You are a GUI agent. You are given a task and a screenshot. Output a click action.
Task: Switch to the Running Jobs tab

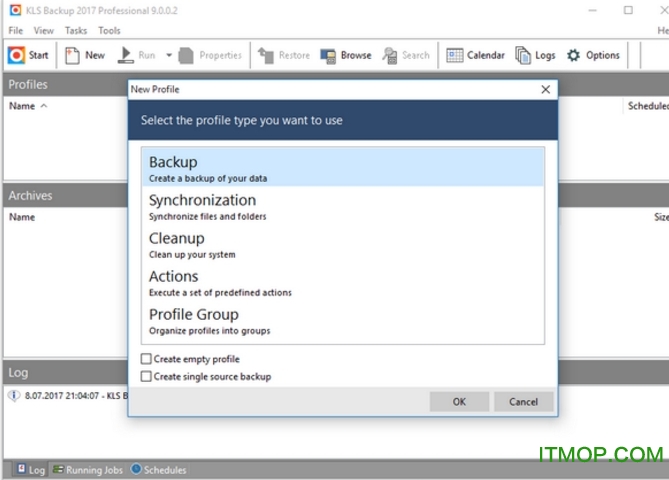87,470
